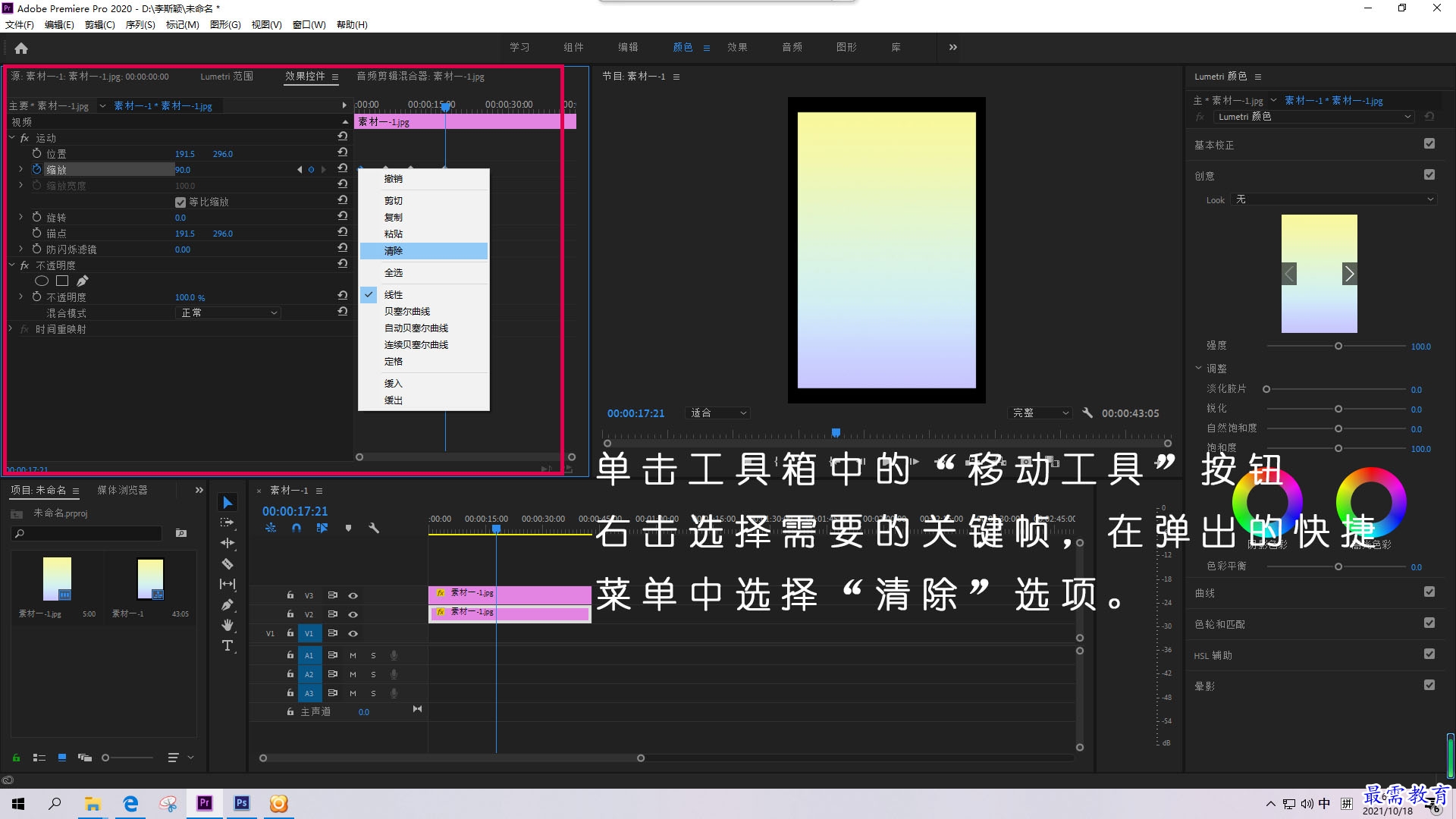Switch to 效果 workspace
This screenshot has width=1456, height=819.
coord(737,47)
